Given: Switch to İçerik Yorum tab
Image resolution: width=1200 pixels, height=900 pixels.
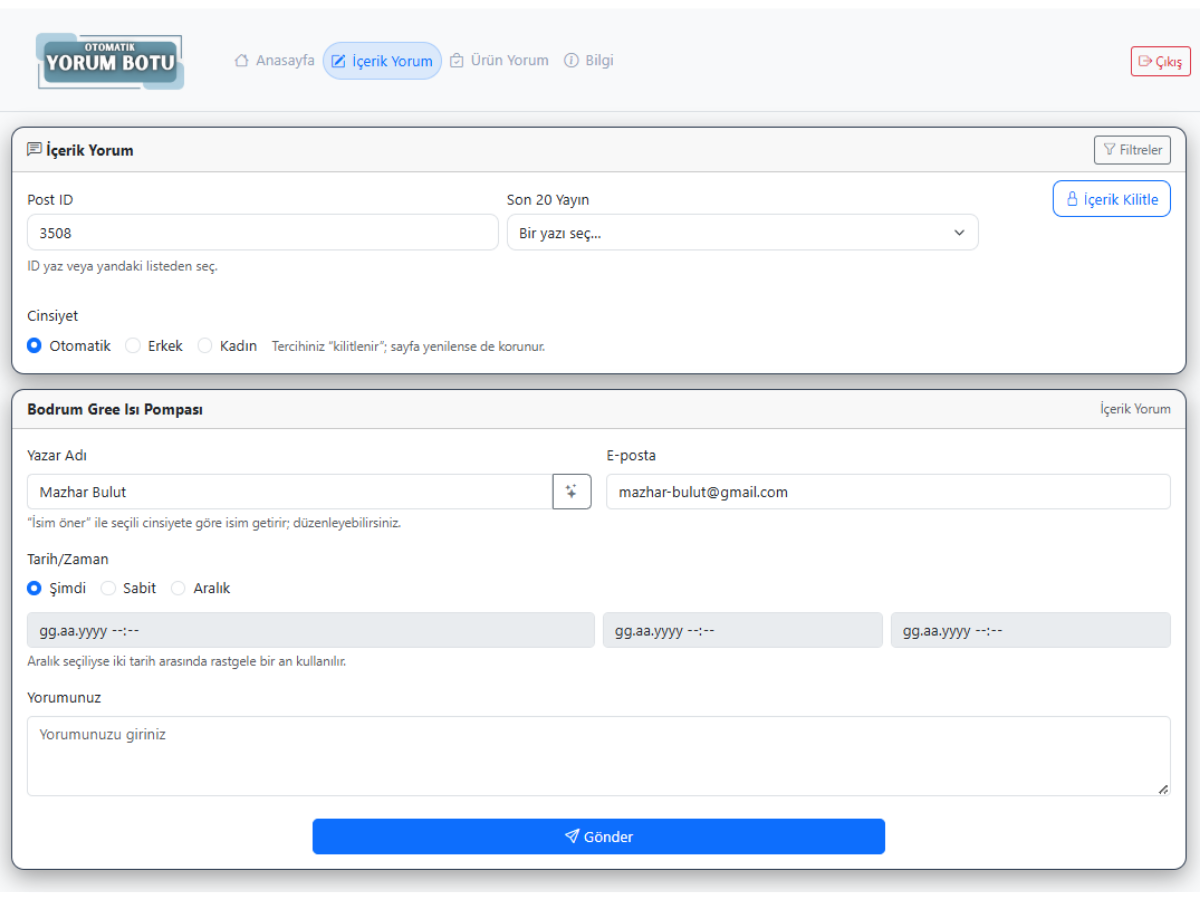Looking at the screenshot, I should pyautogui.click(x=382, y=61).
